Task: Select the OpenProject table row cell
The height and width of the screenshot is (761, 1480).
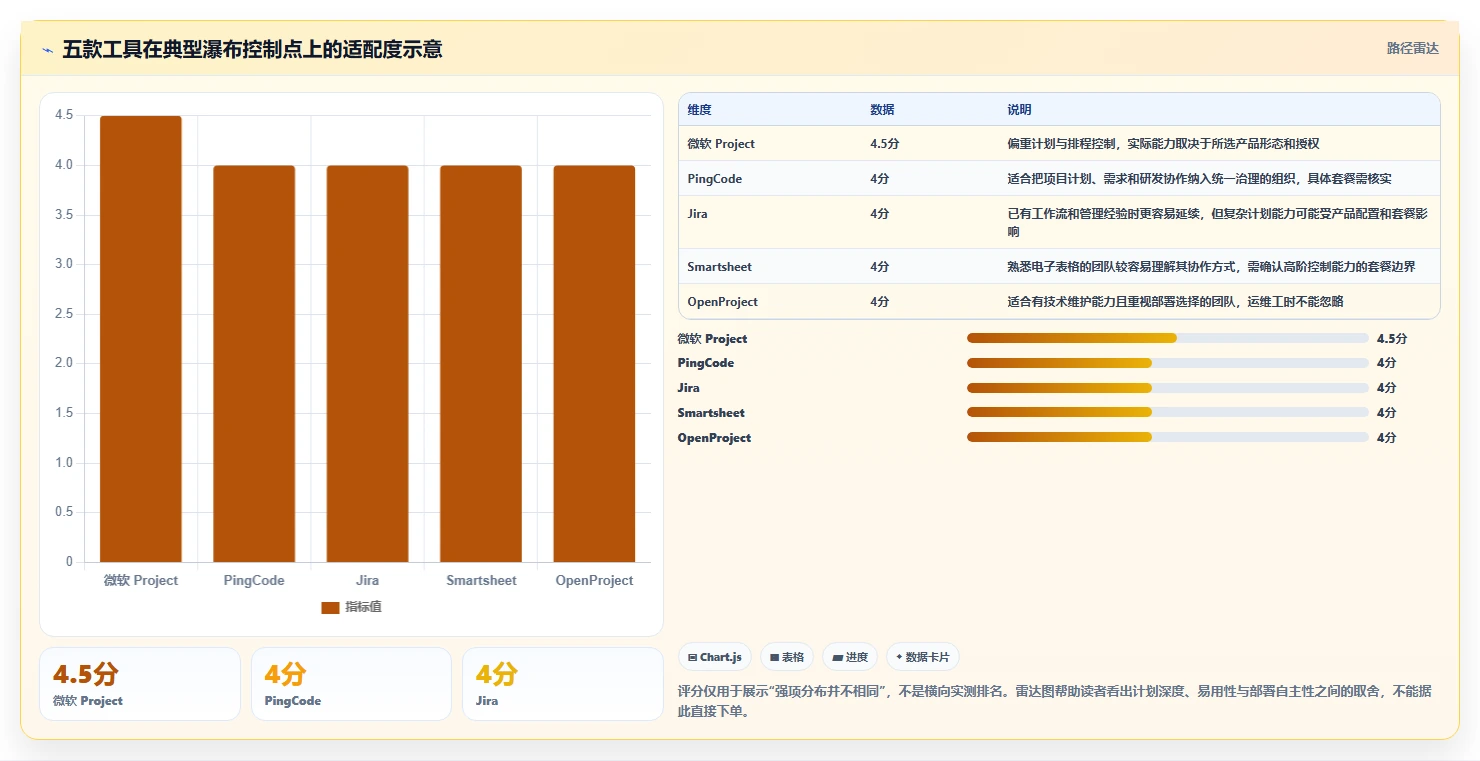Action: tap(722, 302)
